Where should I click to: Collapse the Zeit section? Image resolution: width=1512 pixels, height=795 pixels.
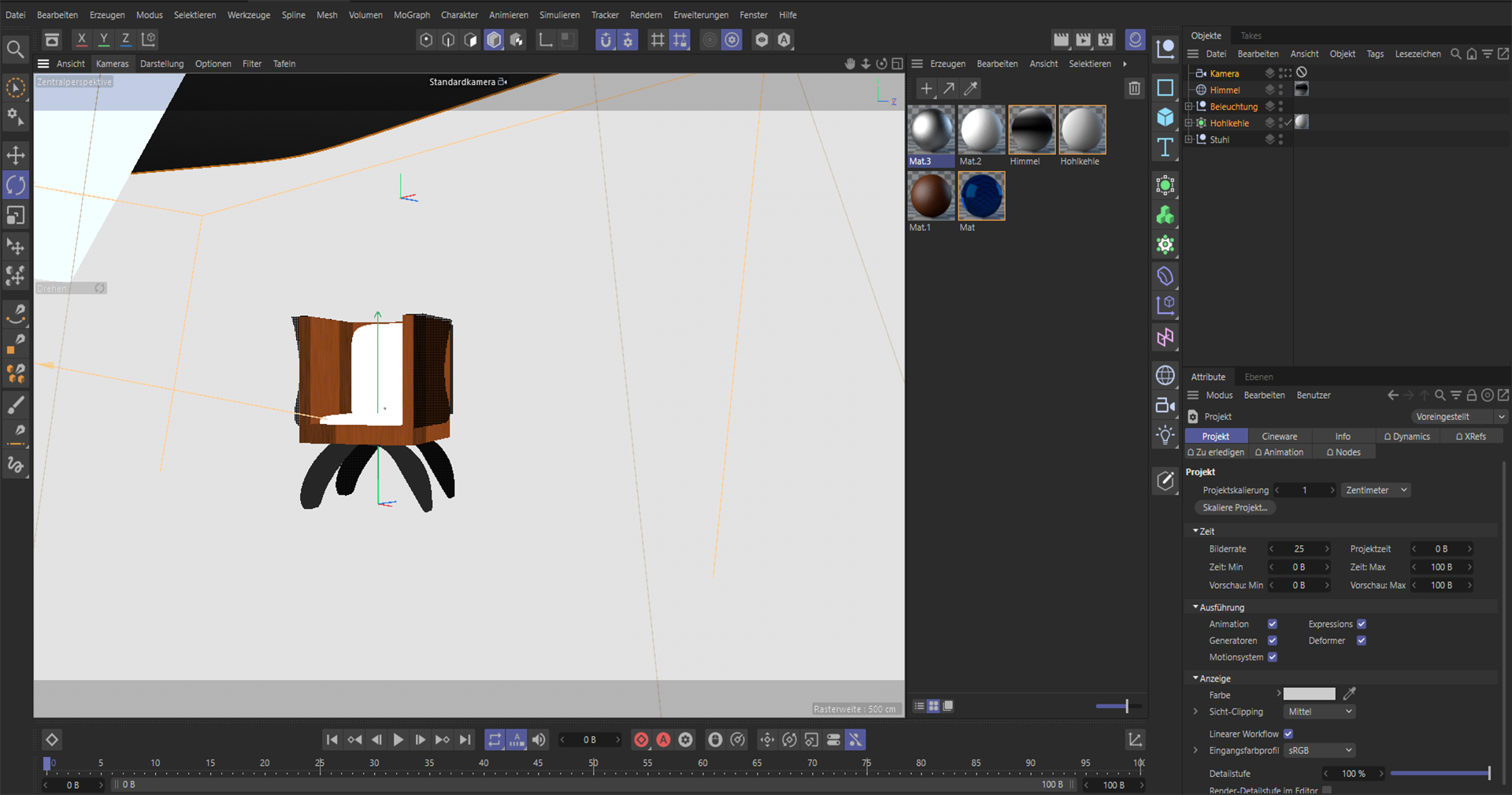coord(1195,531)
